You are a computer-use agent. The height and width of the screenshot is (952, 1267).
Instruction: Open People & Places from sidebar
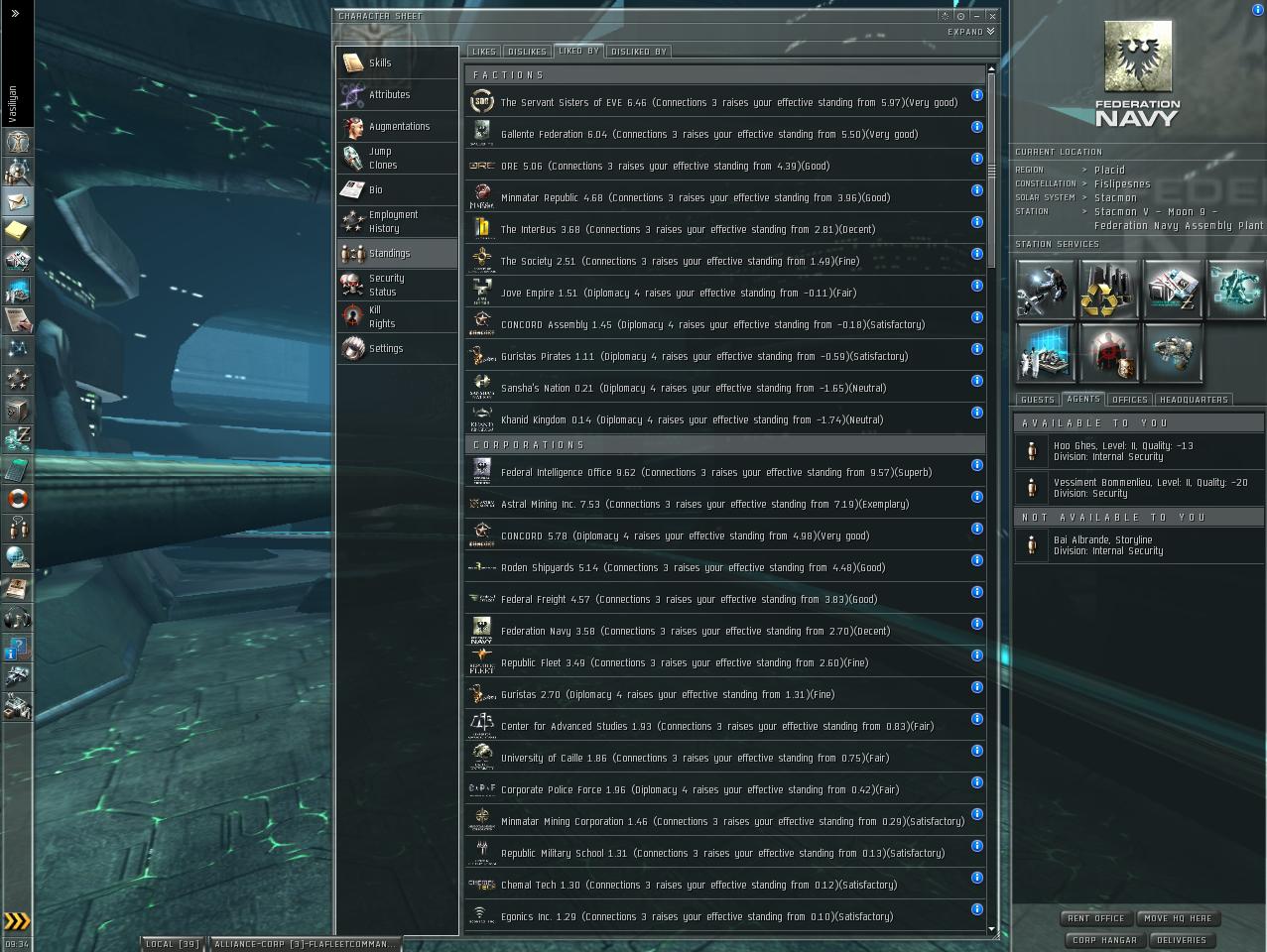coord(17,172)
